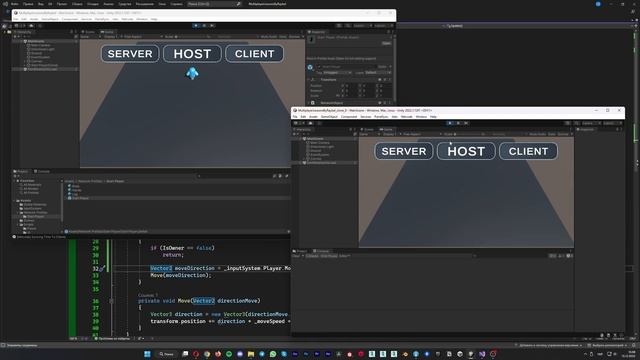The width and height of the screenshot is (640, 360).
Task: Toggle Stats overlay in left Unity game view
Action: point(283,37)
